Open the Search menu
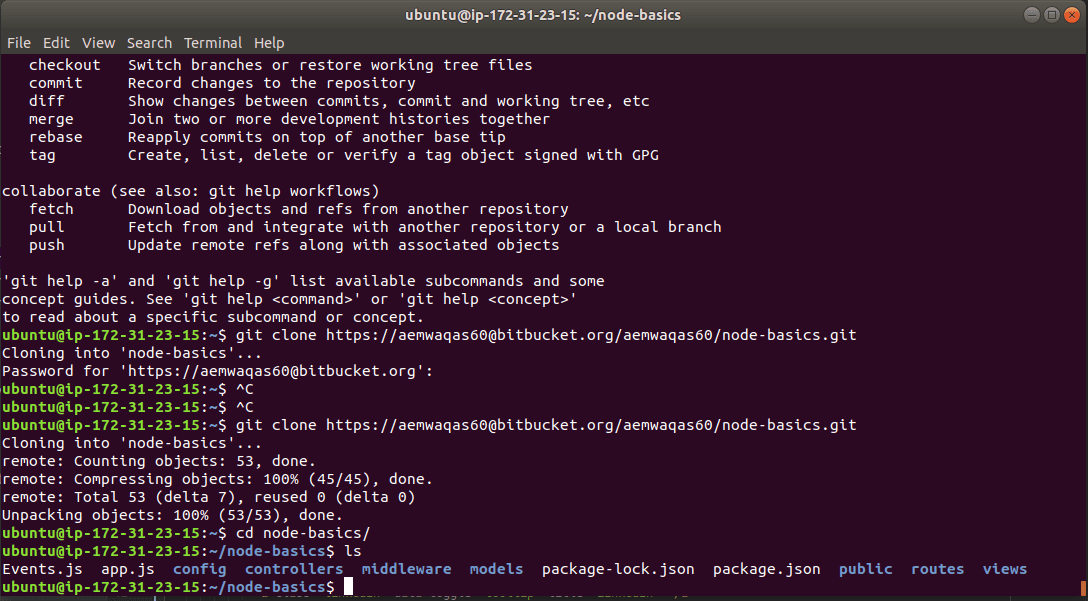Image resolution: width=1088 pixels, height=601 pixels. [x=149, y=43]
